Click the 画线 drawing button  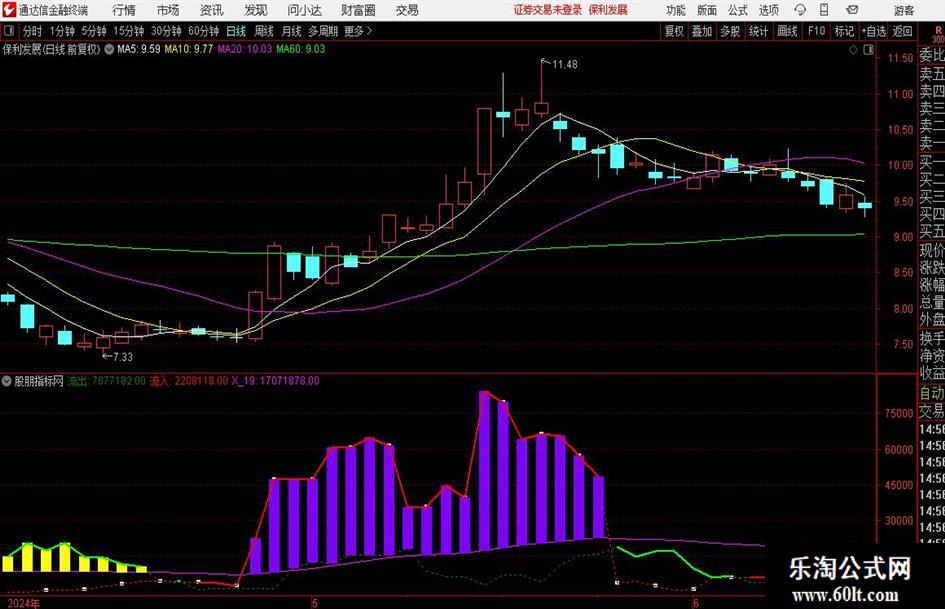787,31
